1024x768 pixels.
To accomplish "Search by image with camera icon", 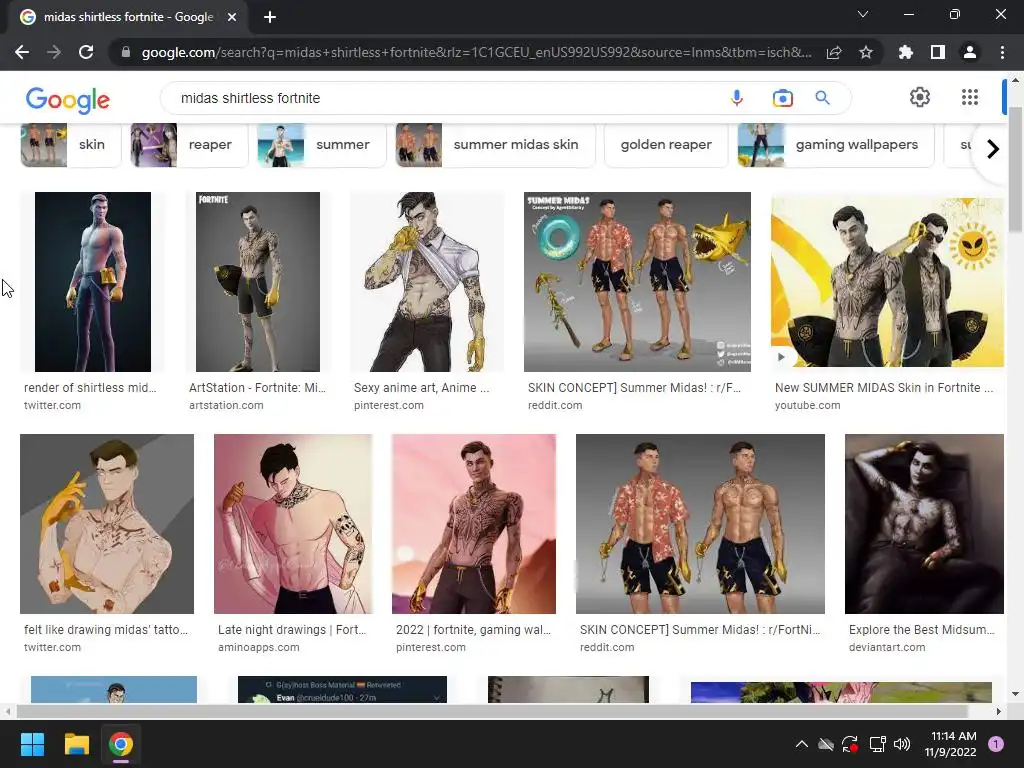I will [782, 98].
